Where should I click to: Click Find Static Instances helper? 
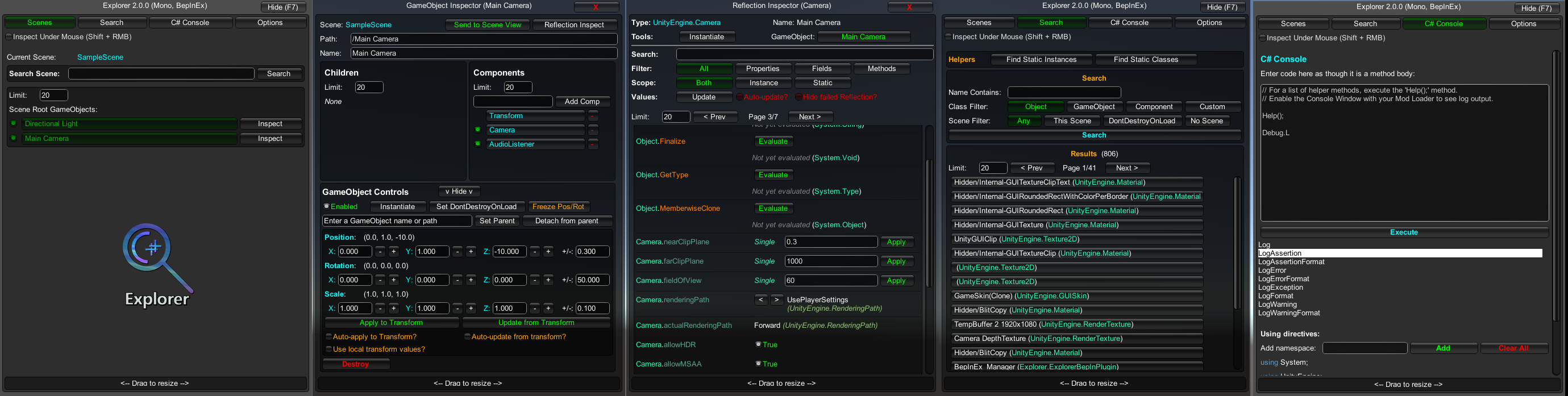click(1041, 60)
